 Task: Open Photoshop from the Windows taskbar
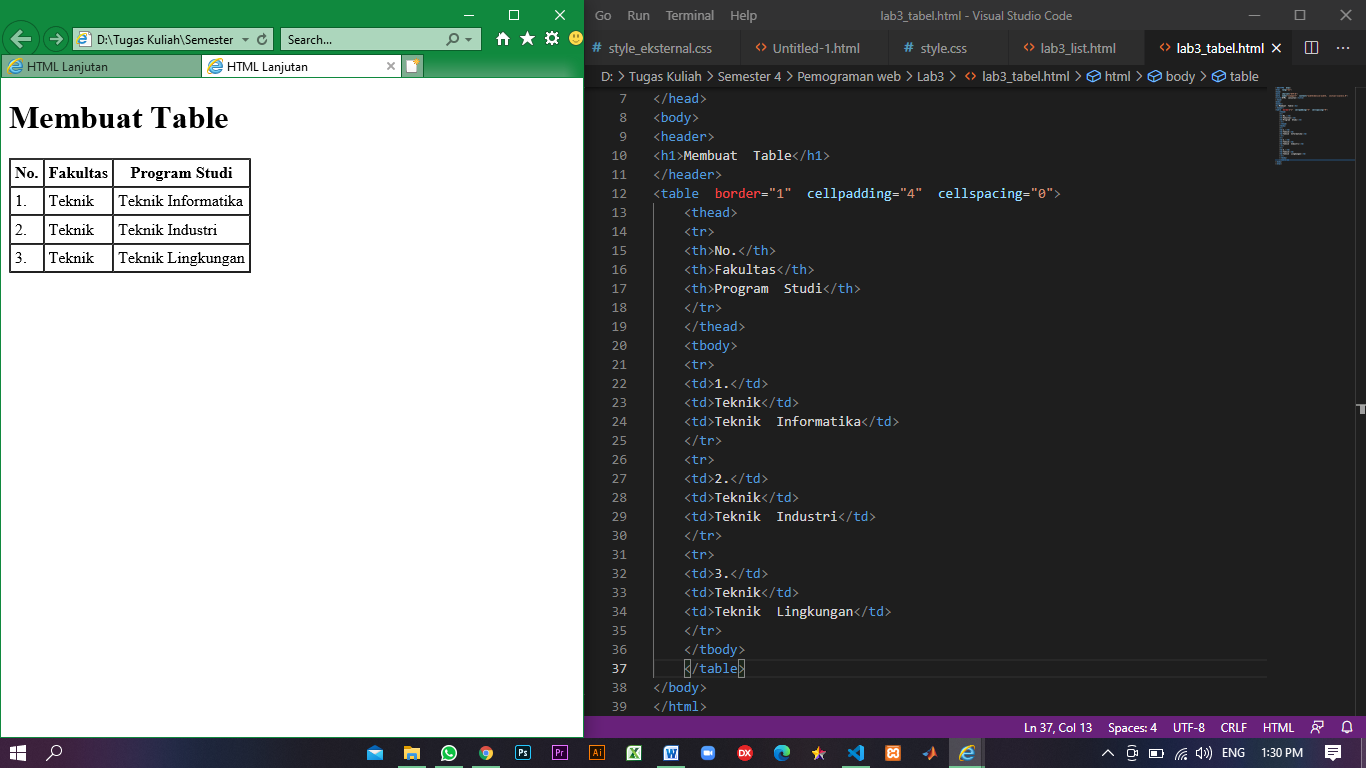523,753
